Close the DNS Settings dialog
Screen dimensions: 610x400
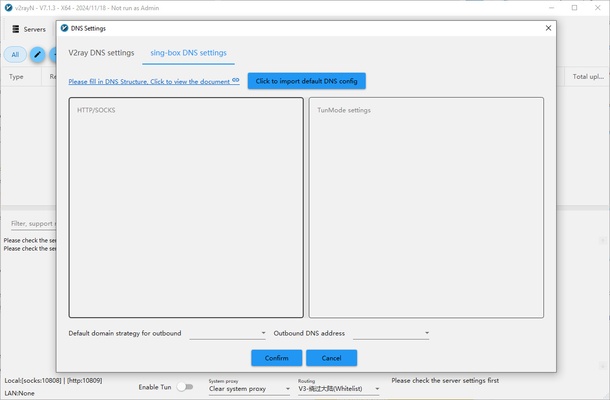547,29
